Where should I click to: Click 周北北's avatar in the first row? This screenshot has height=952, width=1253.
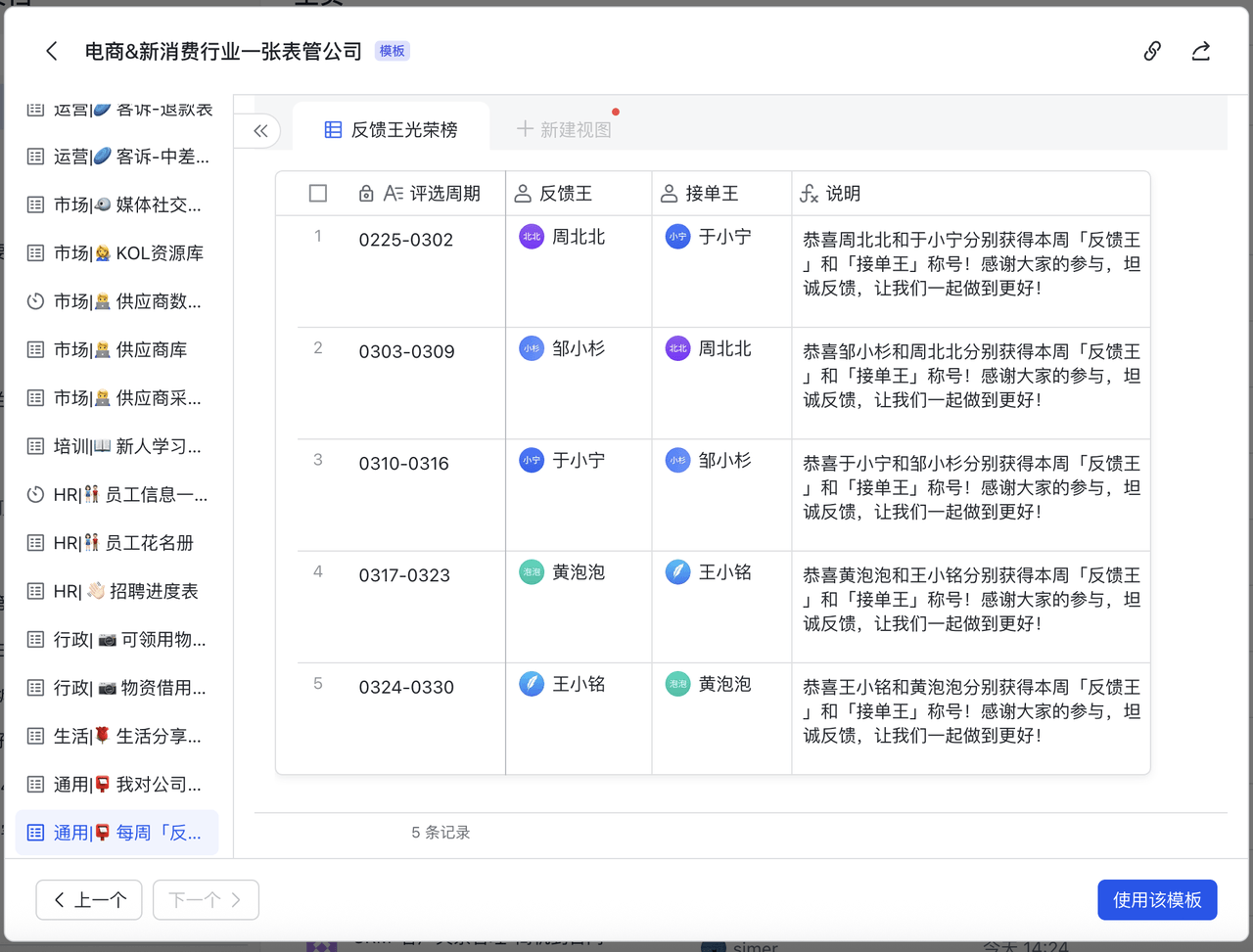coord(532,237)
